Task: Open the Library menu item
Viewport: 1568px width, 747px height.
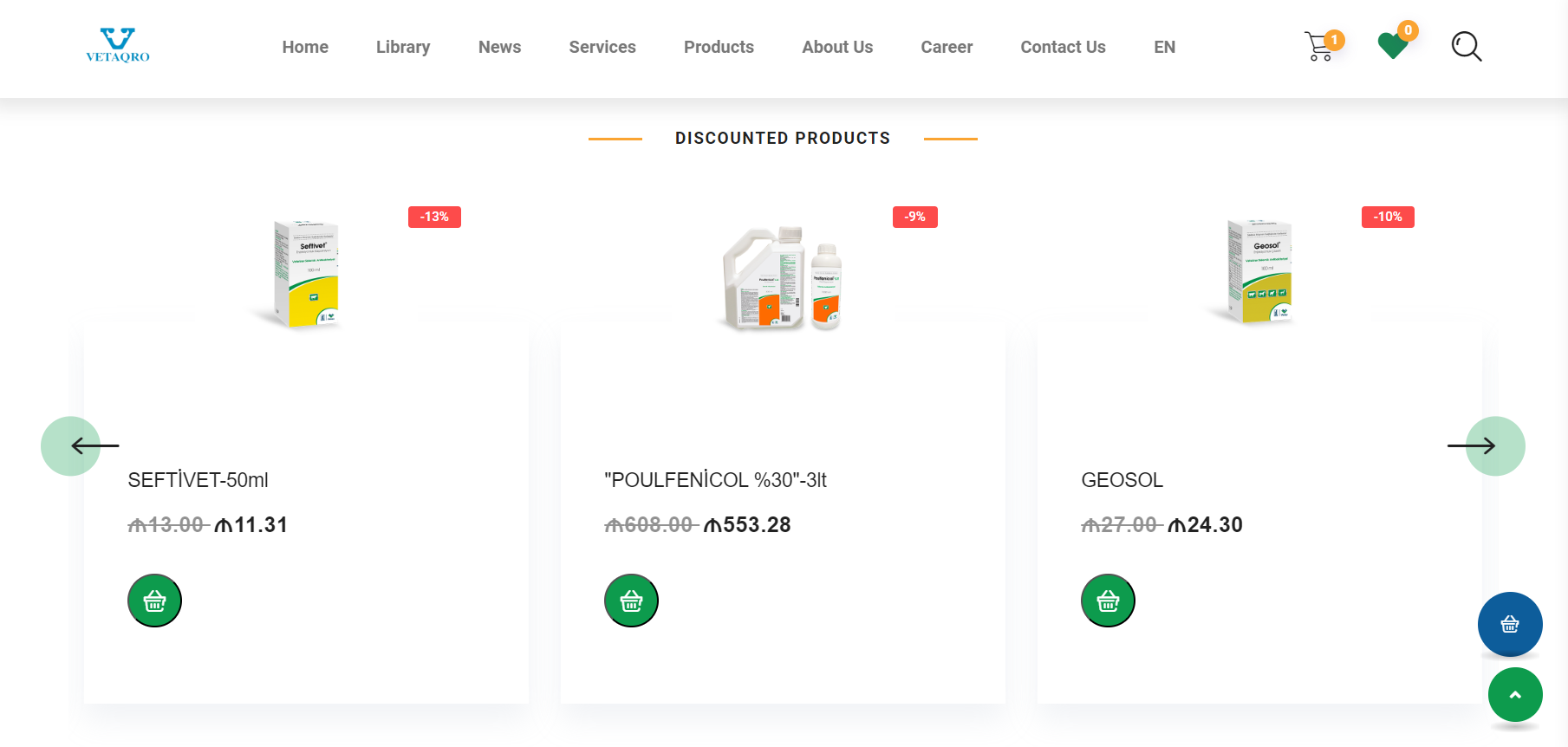Action: pos(403,47)
